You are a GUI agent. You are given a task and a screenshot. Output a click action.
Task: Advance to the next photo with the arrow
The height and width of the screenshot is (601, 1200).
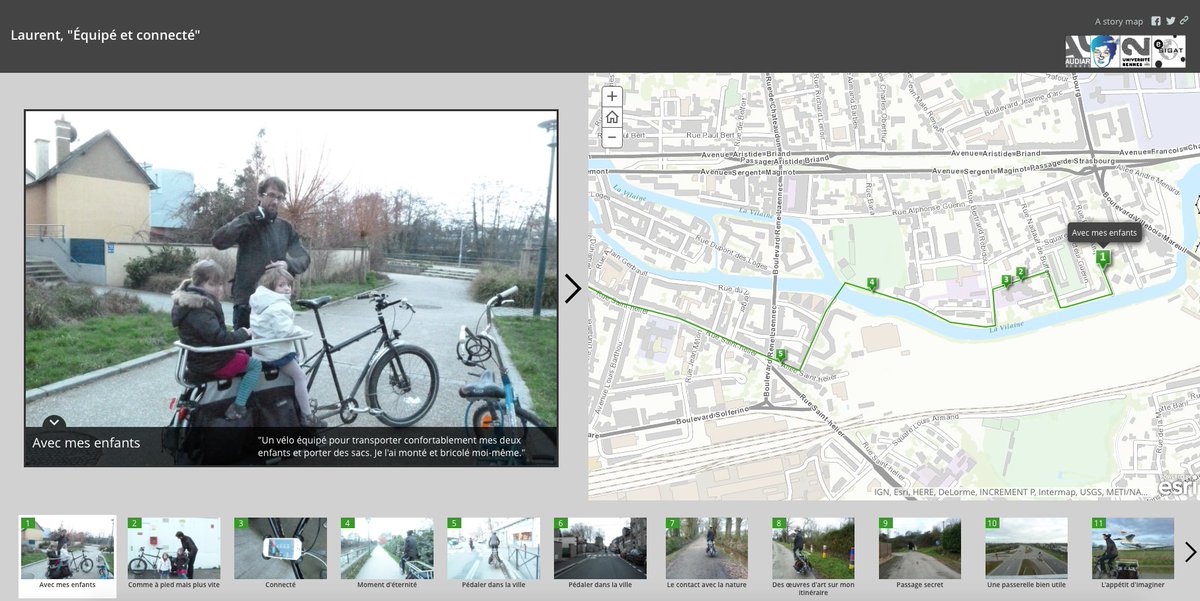[574, 288]
